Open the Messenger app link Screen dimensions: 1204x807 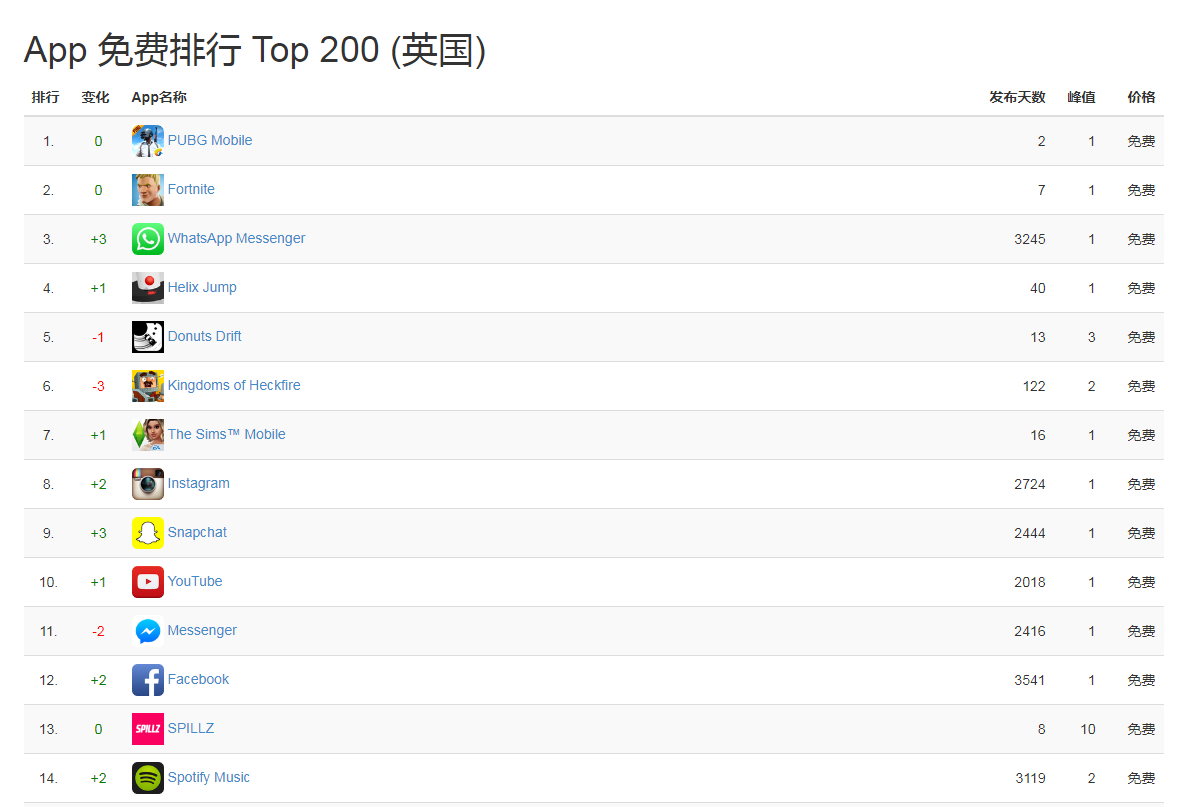click(202, 630)
